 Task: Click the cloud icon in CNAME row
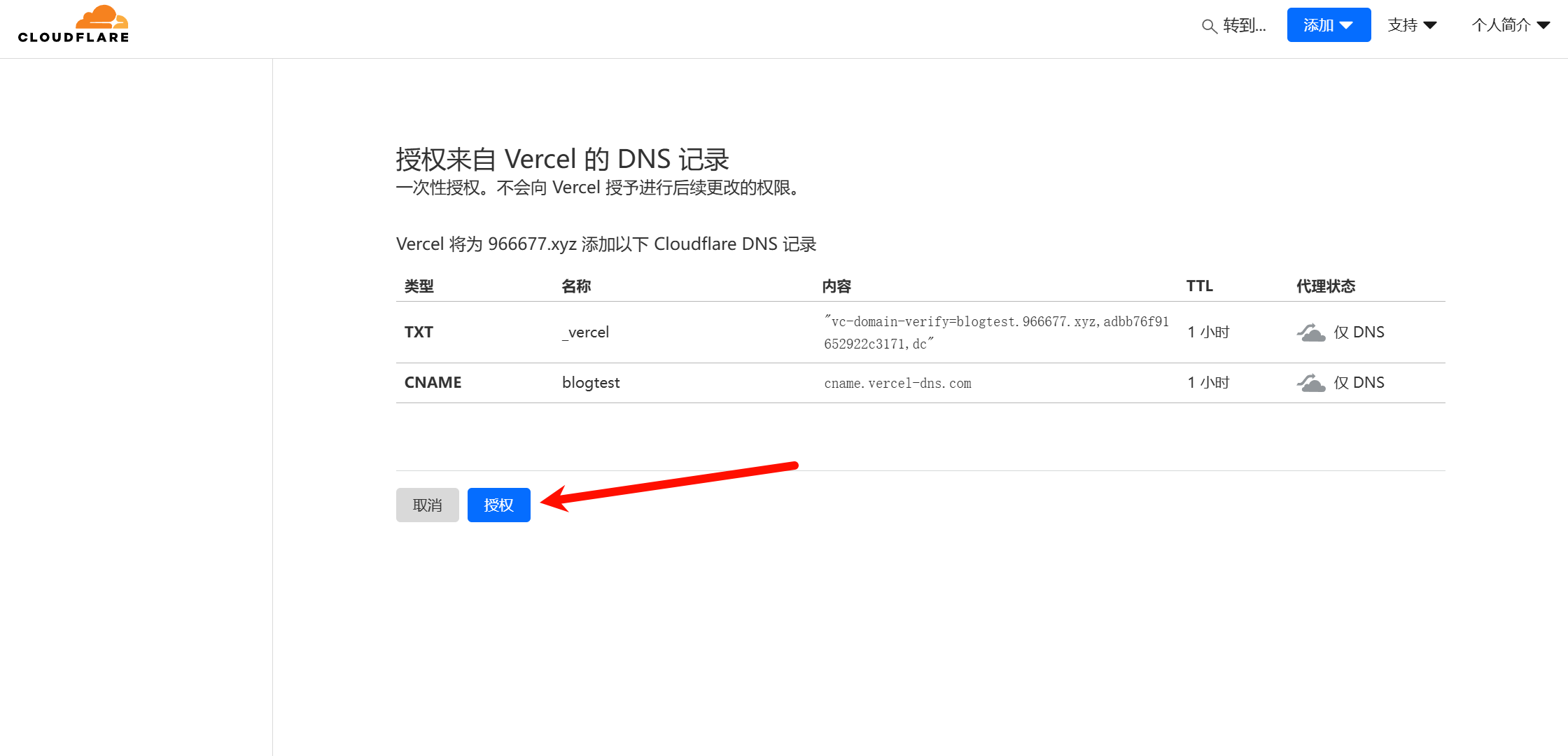click(1311, 383)
